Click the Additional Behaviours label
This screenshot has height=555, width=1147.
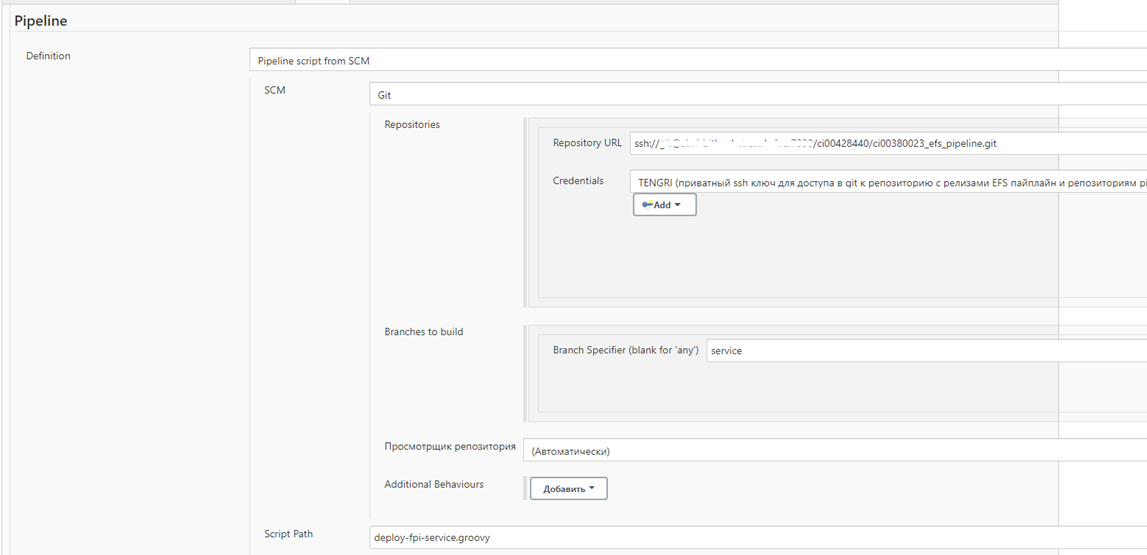[434, 485]
